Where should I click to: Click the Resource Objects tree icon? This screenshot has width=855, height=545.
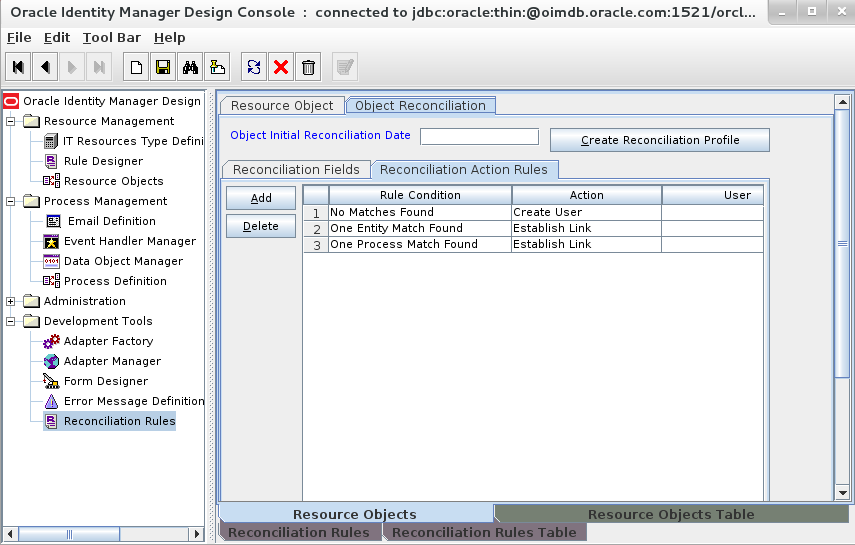point(51,181)
